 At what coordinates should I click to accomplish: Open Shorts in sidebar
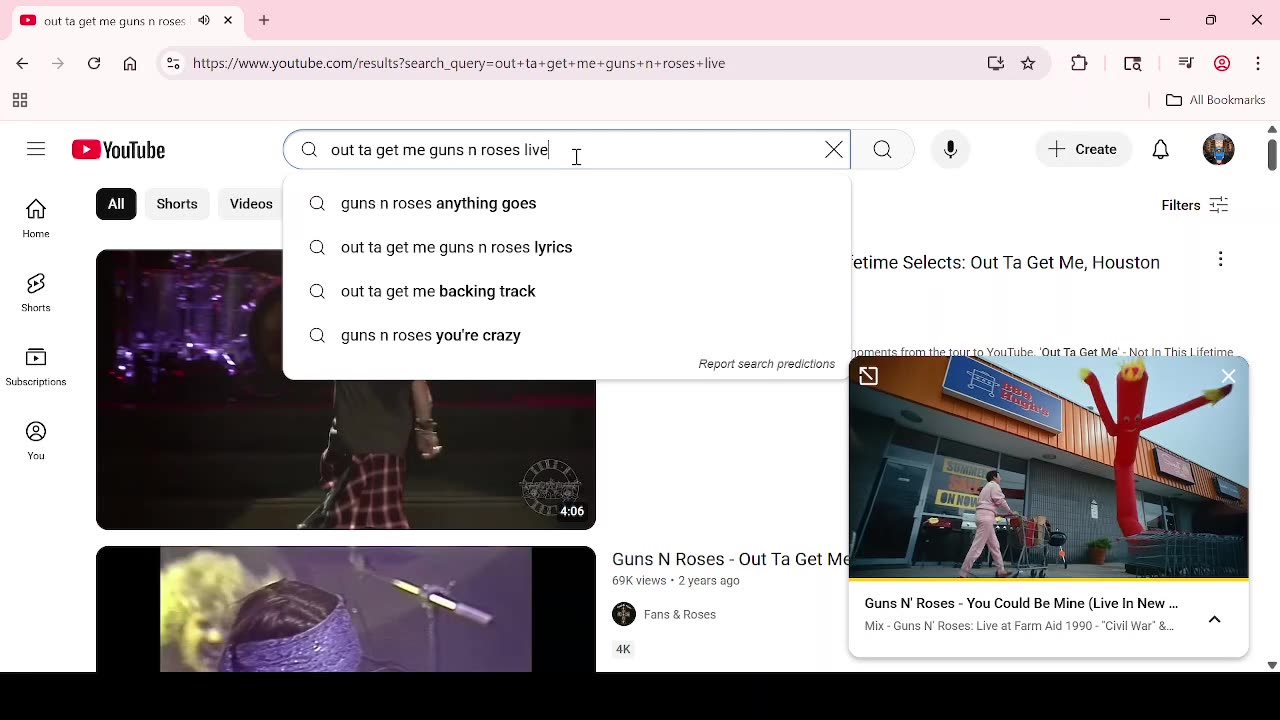[x=36, y=292]
